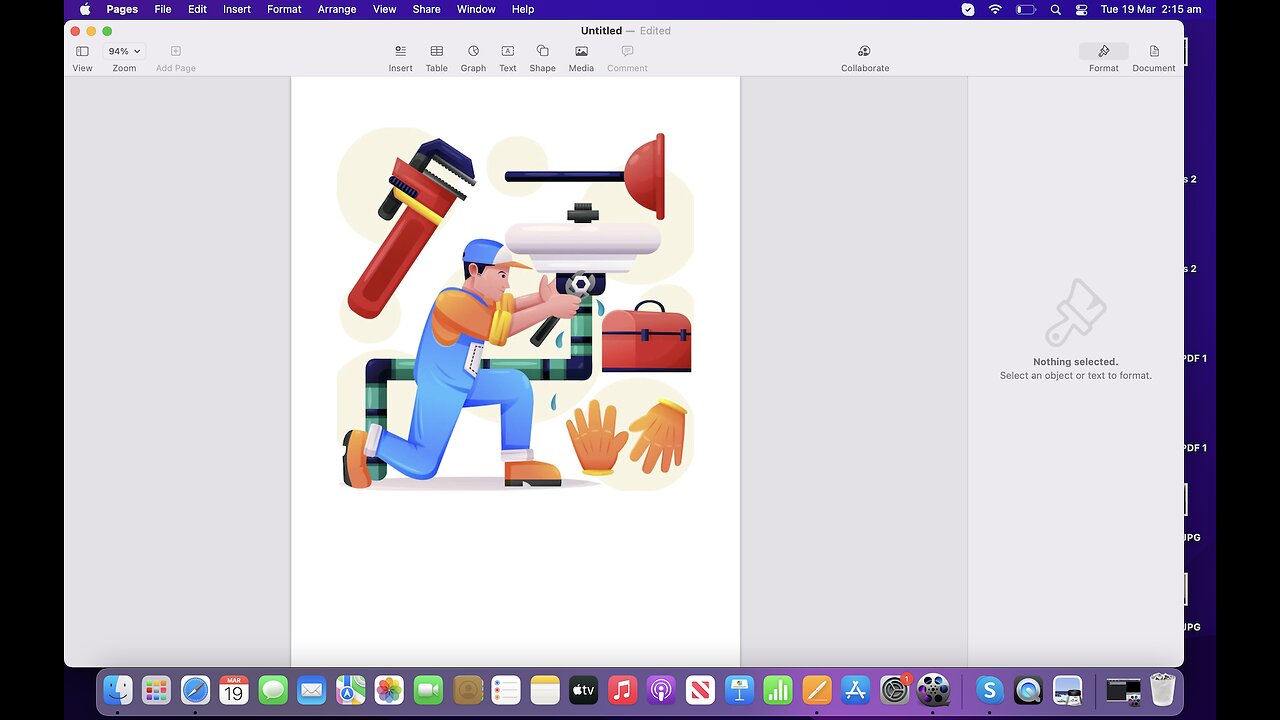
Task: Open Skype in the Dock
Action: point(990,690)
